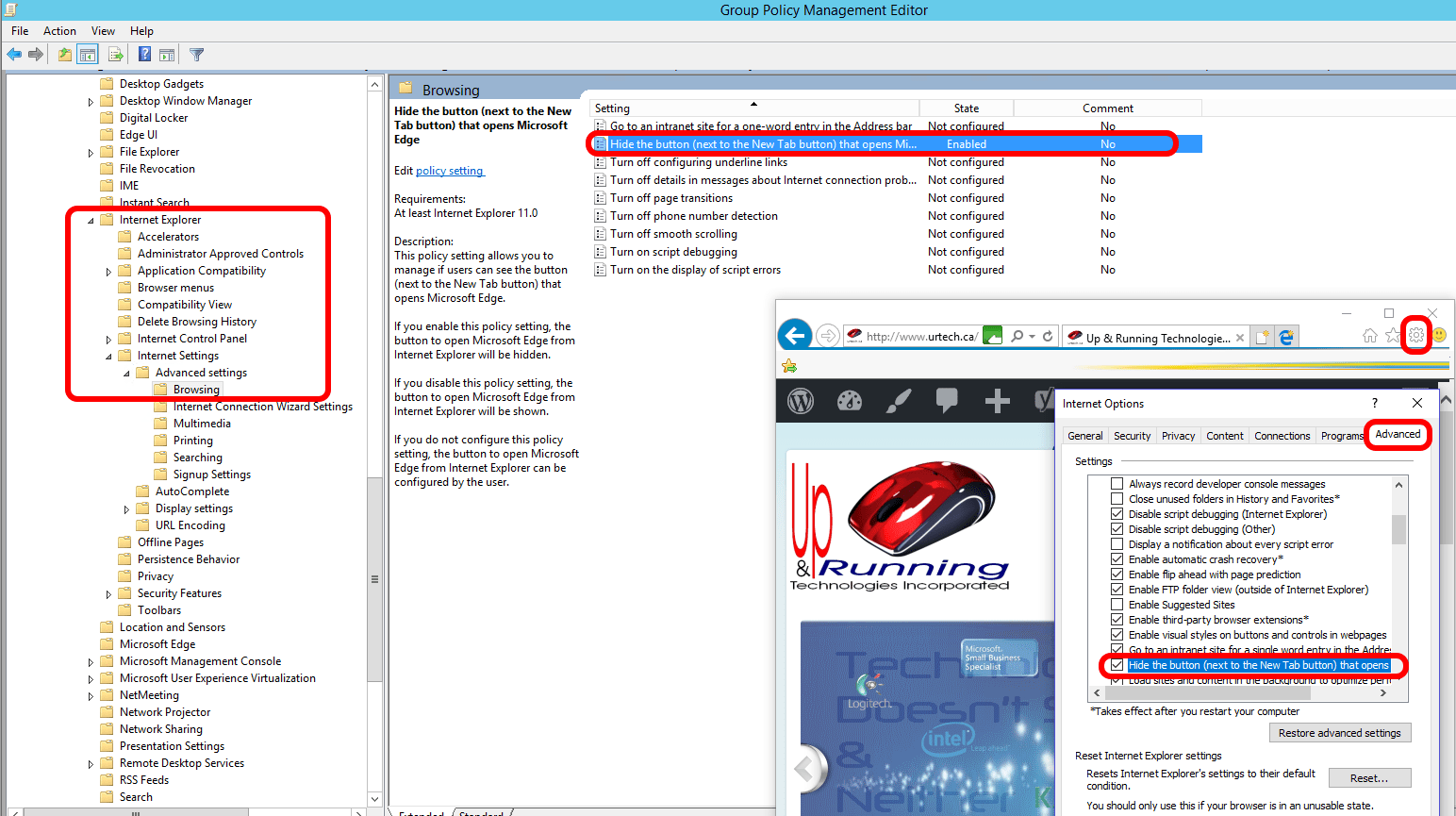Viewport: 1456px width, 816px height.
Task: Uncheck Enable Suggested Sites
Action: 1117,605
